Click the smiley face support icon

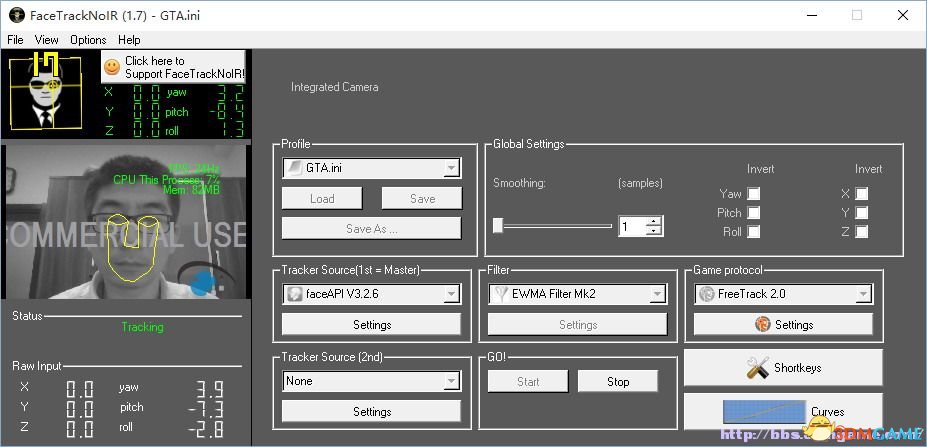[112, 67]
